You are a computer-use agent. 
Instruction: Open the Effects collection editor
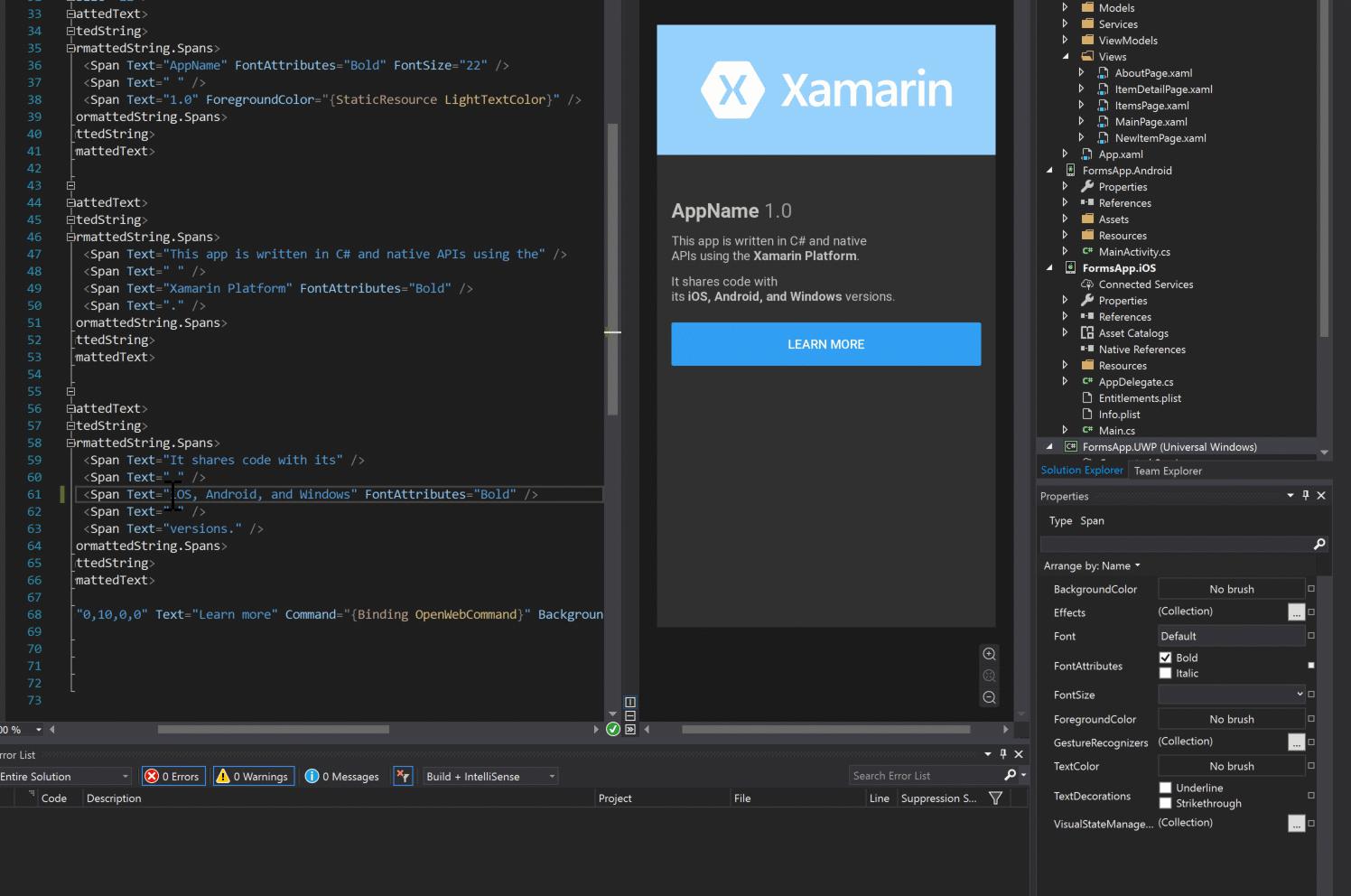(1296, 611)
